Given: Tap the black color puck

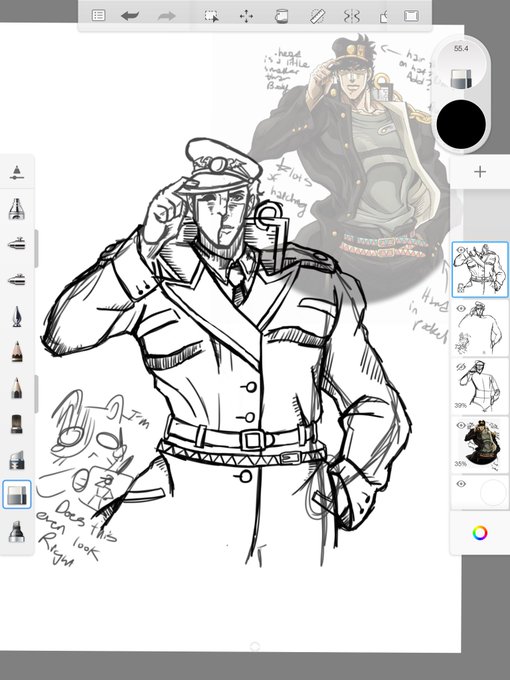Looking at the screenshot, I should pos(461,124).
